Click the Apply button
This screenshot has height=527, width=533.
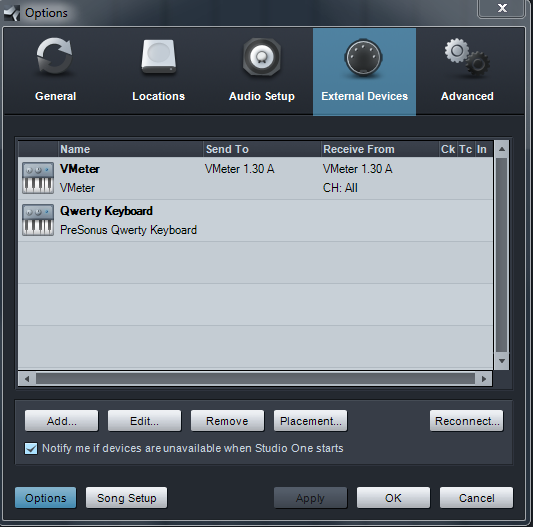click(x=311, y=498)
